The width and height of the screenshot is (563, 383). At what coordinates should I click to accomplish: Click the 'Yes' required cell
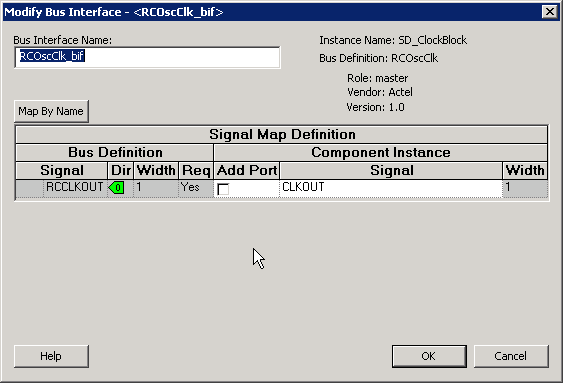click(x=196, y=188)
